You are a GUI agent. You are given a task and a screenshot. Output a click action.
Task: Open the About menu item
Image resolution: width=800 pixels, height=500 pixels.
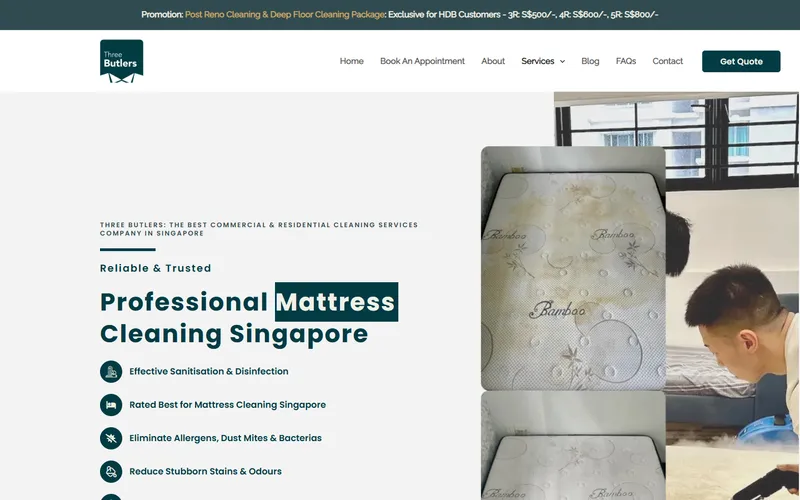pyautogui.click(x=493, y=61)
